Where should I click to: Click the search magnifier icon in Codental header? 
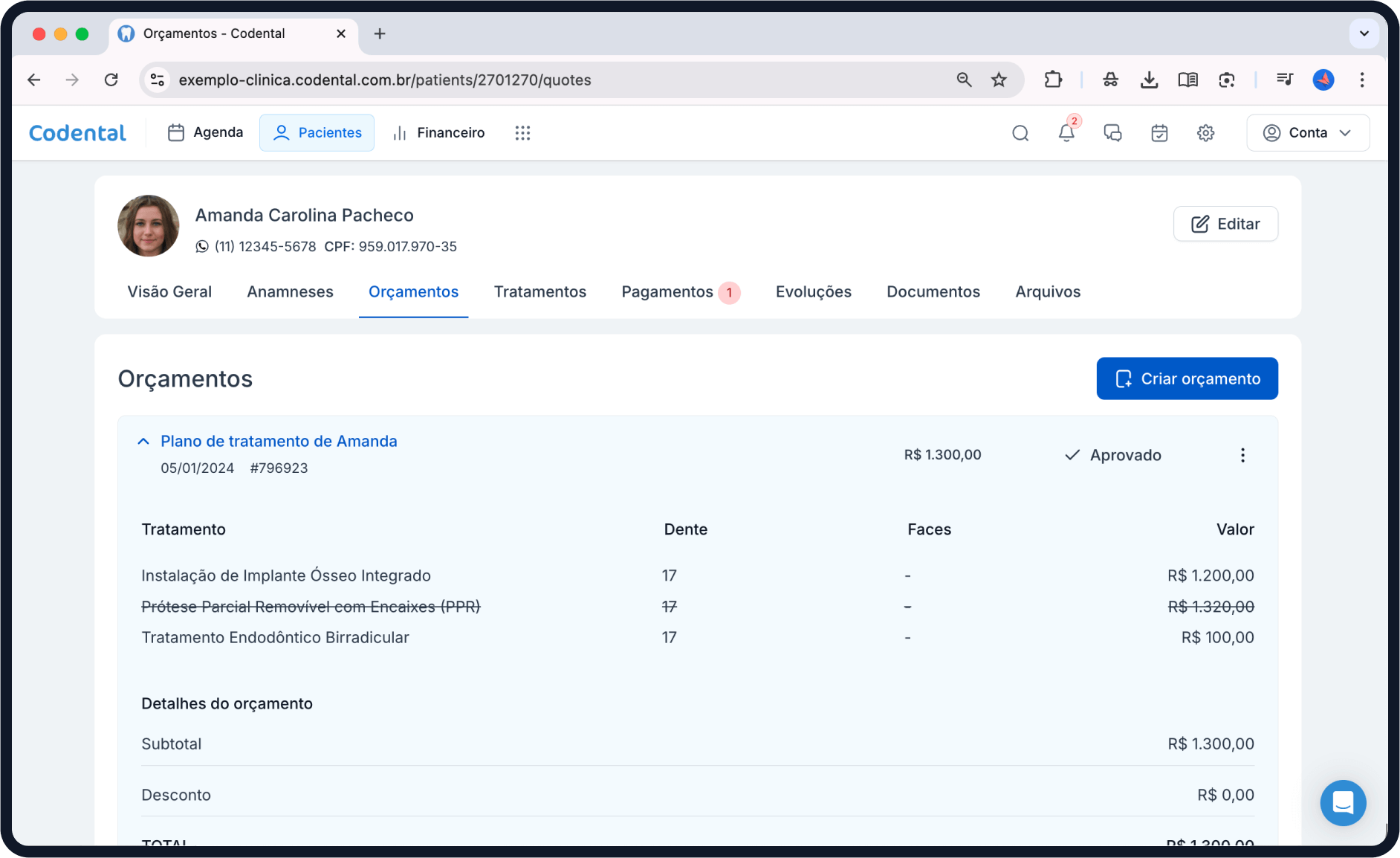(x=1020, y=133)
